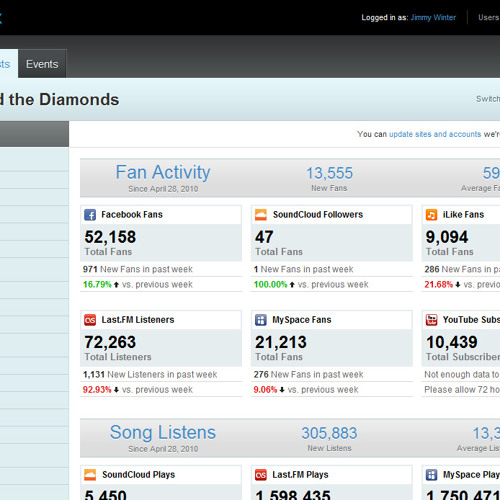This screenshot has width=500, height=500.
Task: Click the SoundCloud icon beside SoundCloud Plays
Action: coord(90,475)
